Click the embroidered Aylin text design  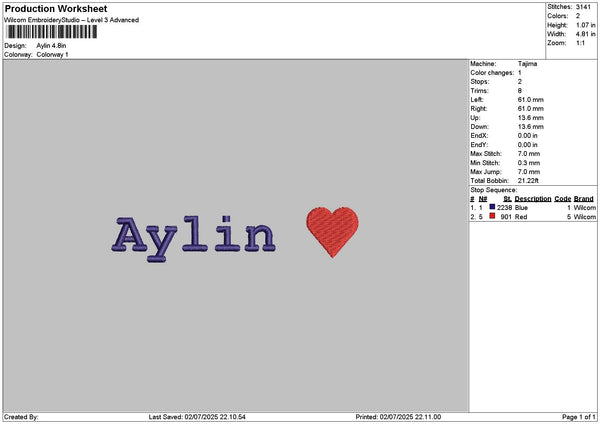click(194, 239)
